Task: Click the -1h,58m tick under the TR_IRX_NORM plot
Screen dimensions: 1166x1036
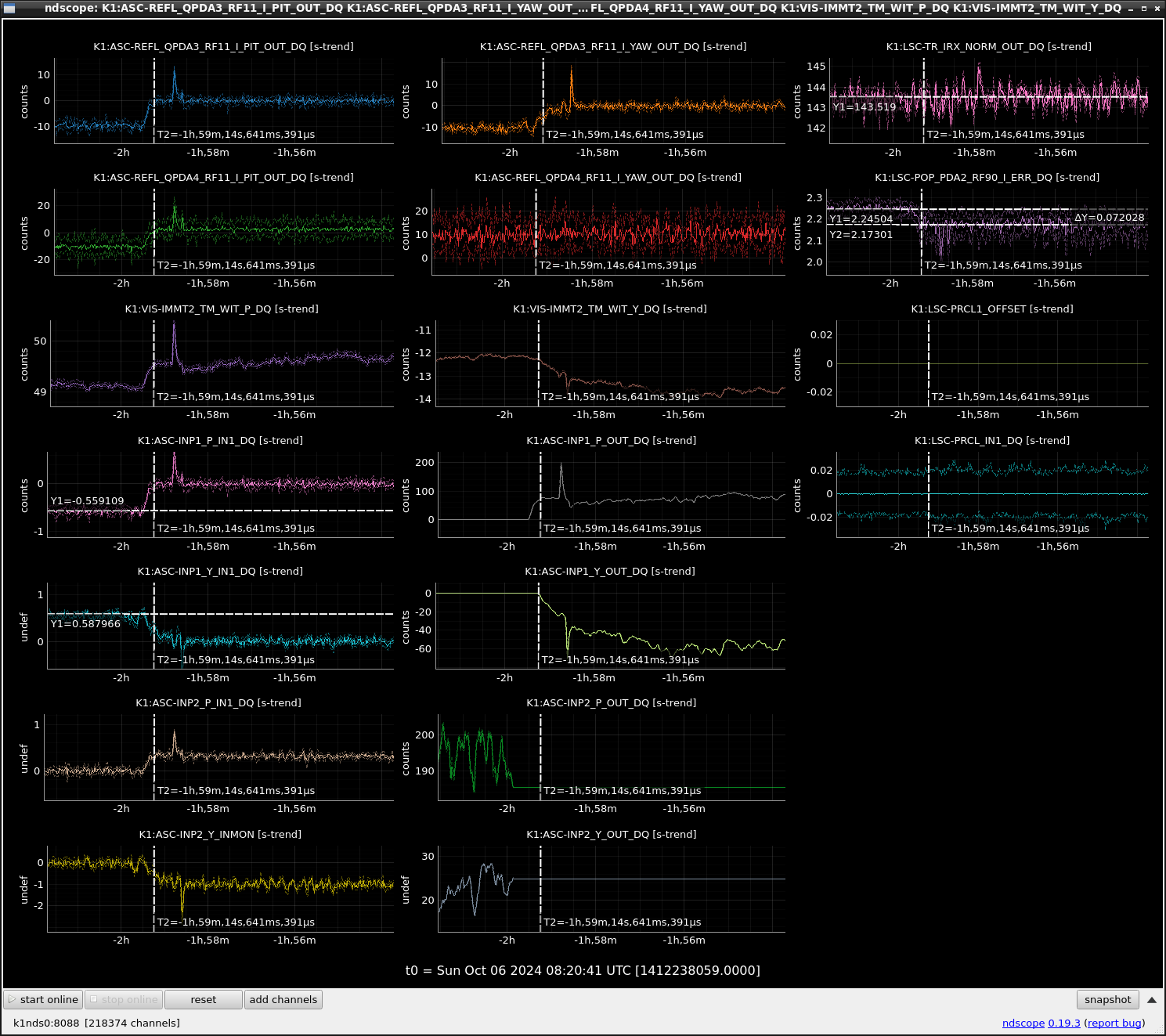Action: pyautogui.click(x=974, y=153)
